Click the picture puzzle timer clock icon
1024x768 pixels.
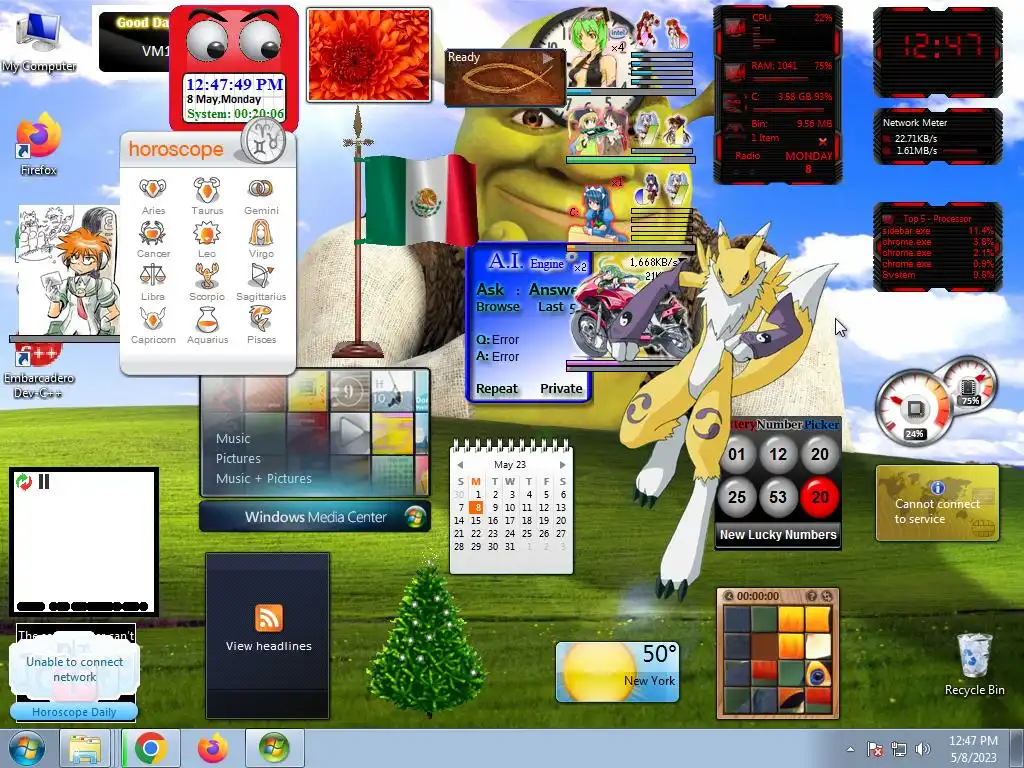pos(729,596)
